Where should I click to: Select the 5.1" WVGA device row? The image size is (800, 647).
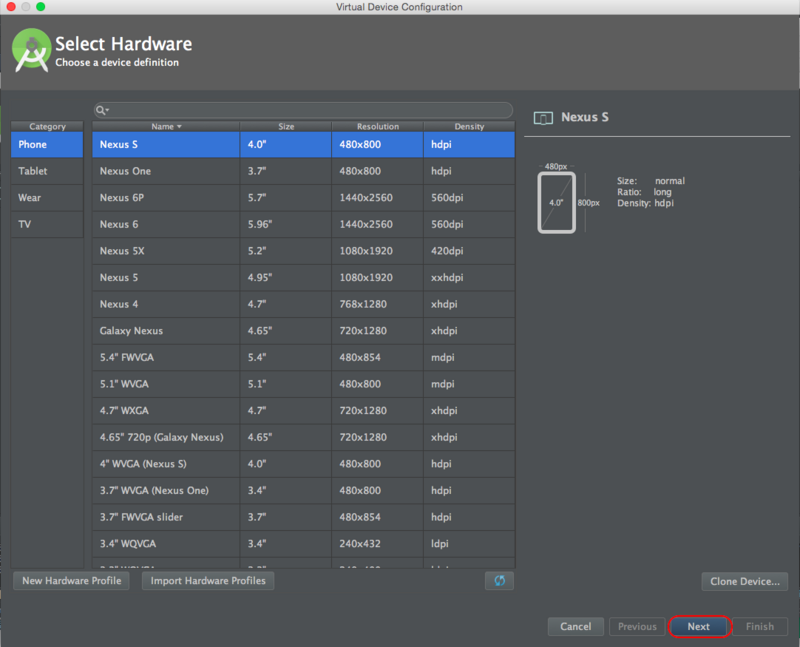click(304, 384)
